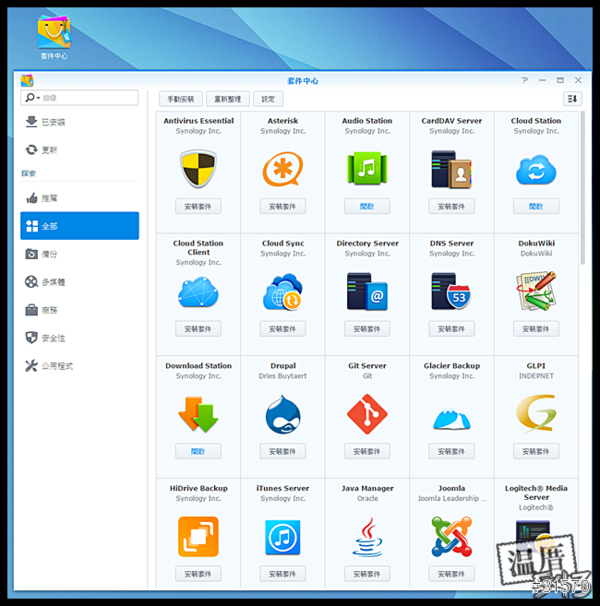Click the HiDrive Backup icon
600x606 pixels.
click(198, 537)
